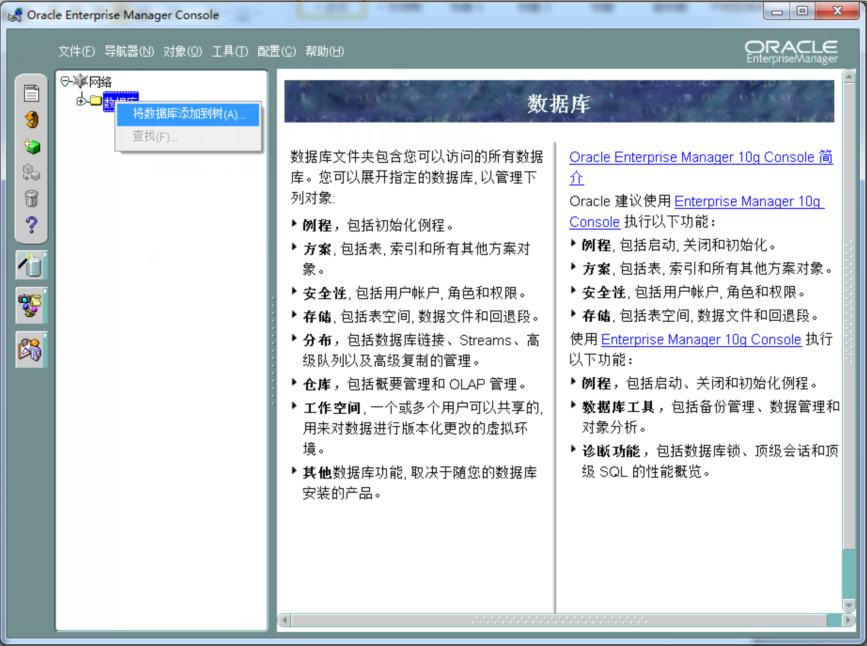Click the 仓库 OLAP 管理 bullet text
This screenshot has width=867, height=646.
point(414,384)
